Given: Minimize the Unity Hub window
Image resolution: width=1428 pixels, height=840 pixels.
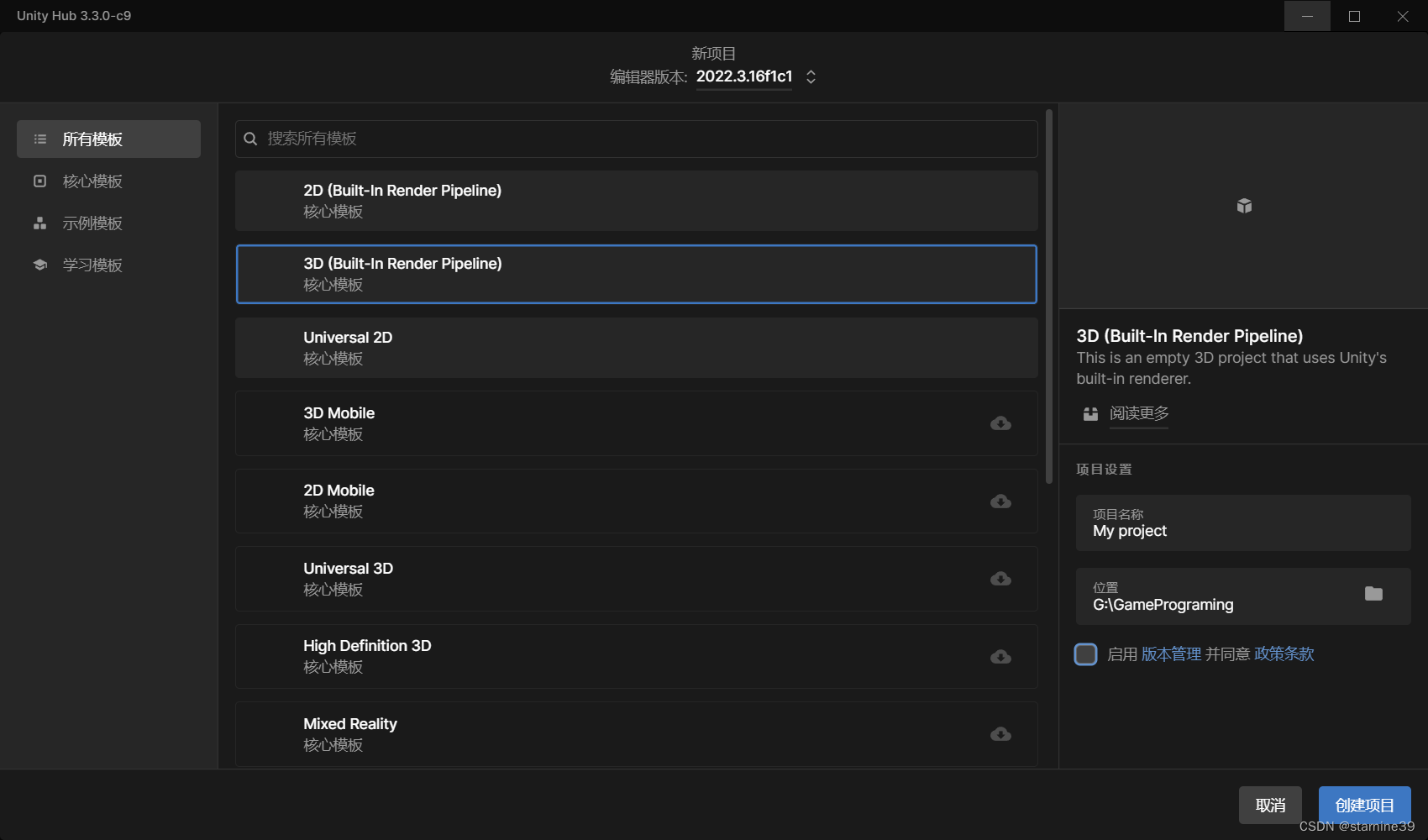Looking at the screenshot, I should [1307, 16].
